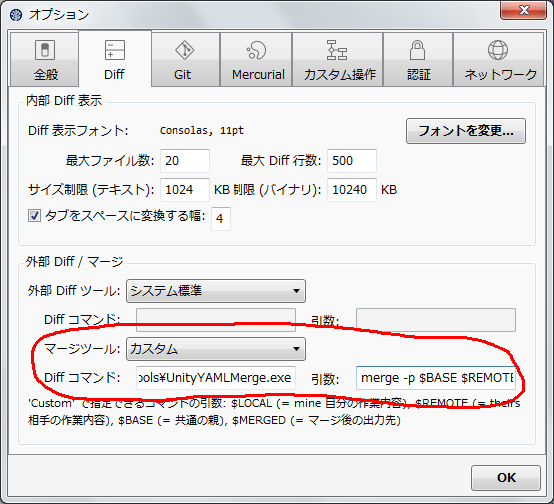Uncheck タブをスペースに変換する幅 checkbox
This screenshot has width=554, height=504.
[x=34, y=216]
